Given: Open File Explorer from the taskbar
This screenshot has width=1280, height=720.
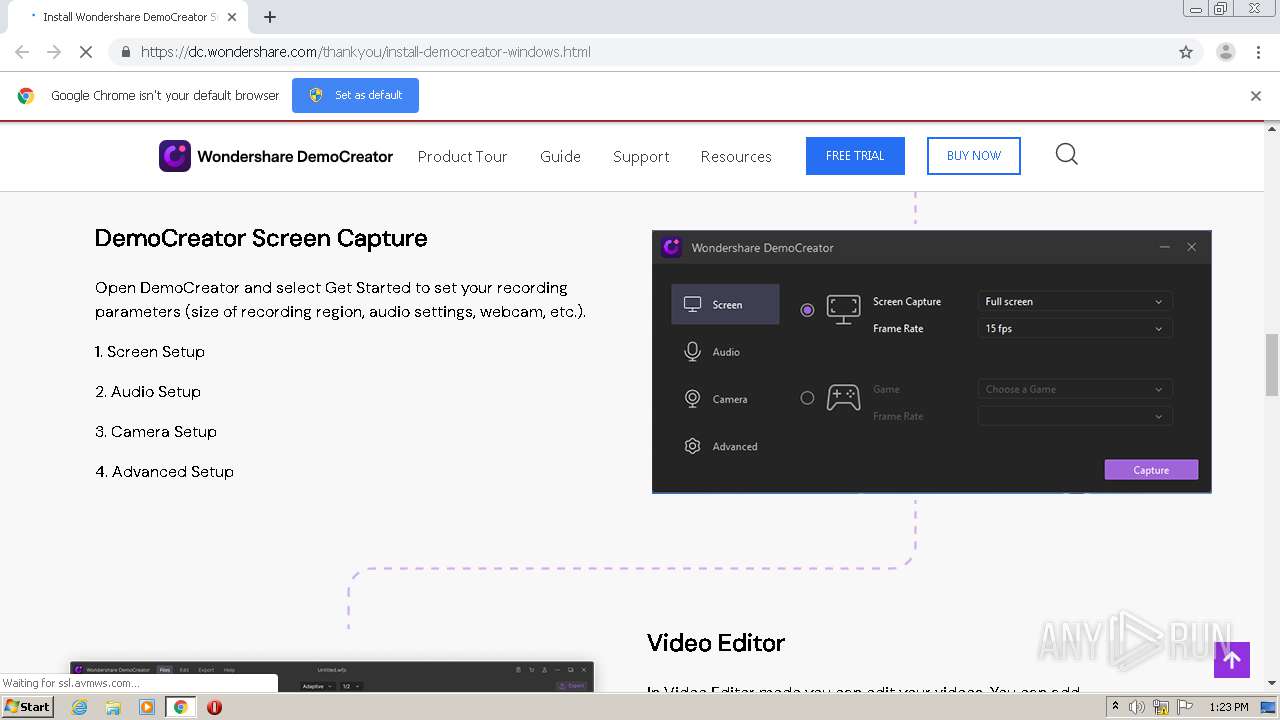Looking at the screenshot, I should (113, 707).
